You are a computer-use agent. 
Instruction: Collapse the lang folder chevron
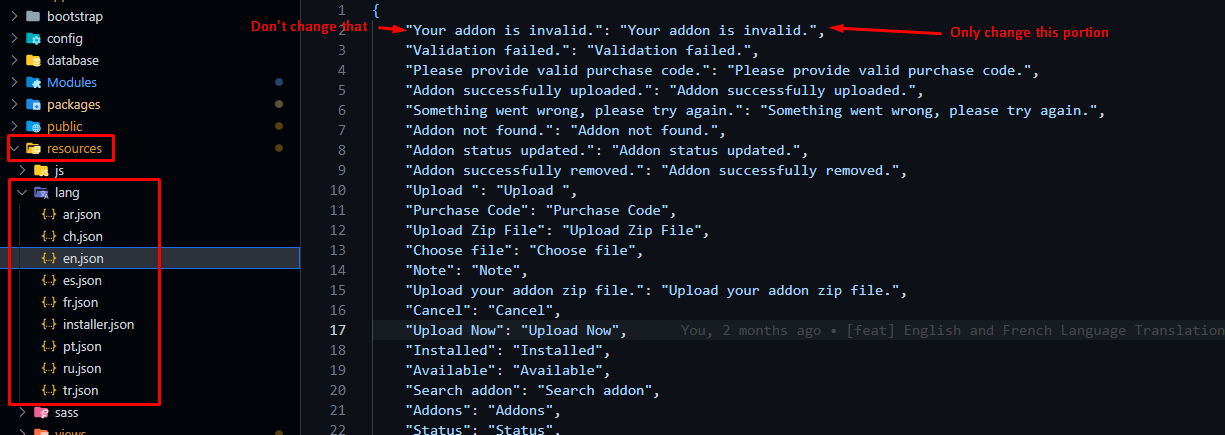coord(24,192)
